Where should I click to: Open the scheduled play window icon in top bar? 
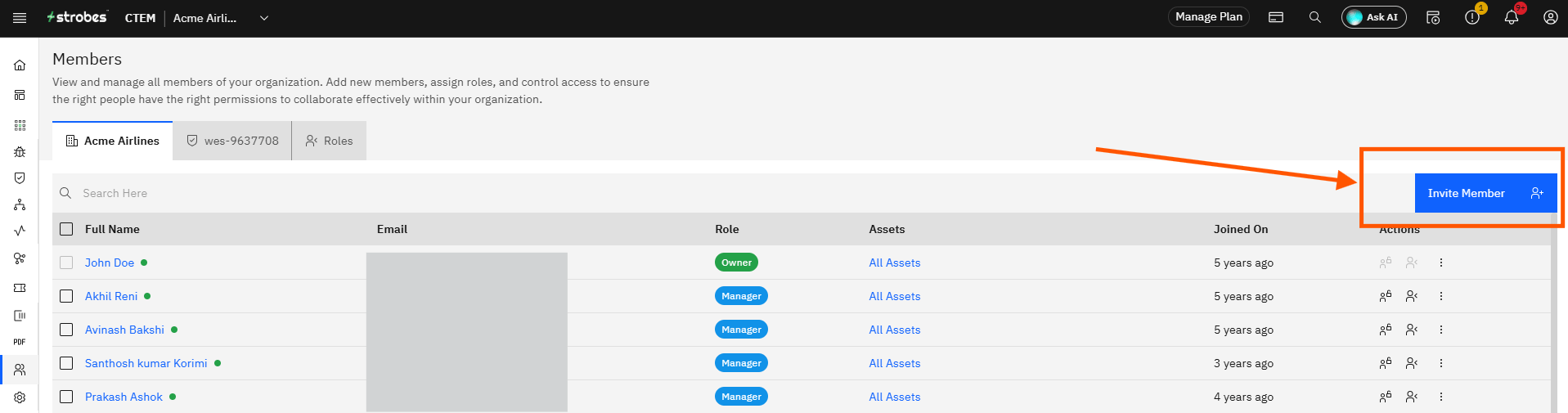1433,17
